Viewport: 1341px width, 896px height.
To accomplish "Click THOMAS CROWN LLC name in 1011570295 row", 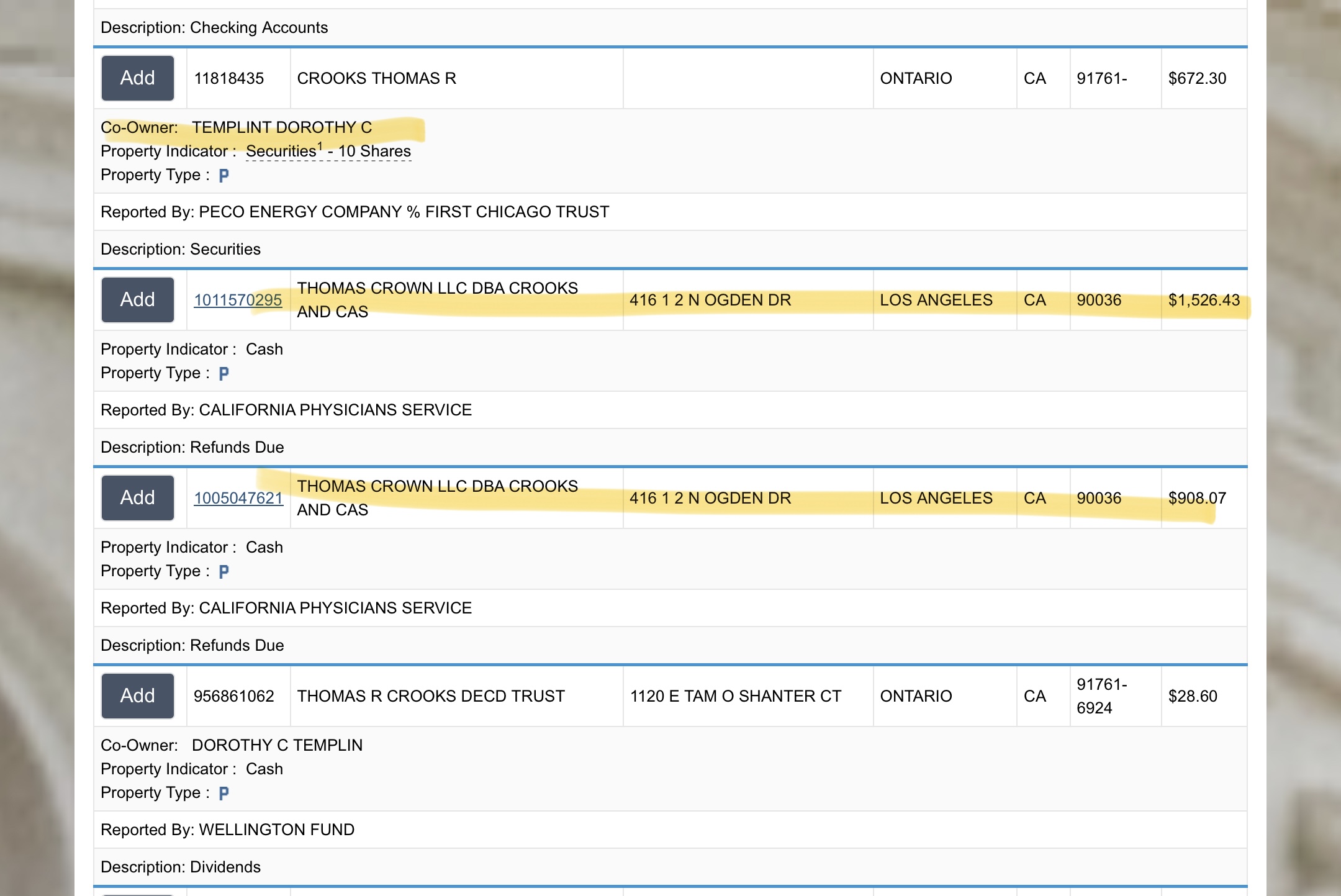I will 438,300.
